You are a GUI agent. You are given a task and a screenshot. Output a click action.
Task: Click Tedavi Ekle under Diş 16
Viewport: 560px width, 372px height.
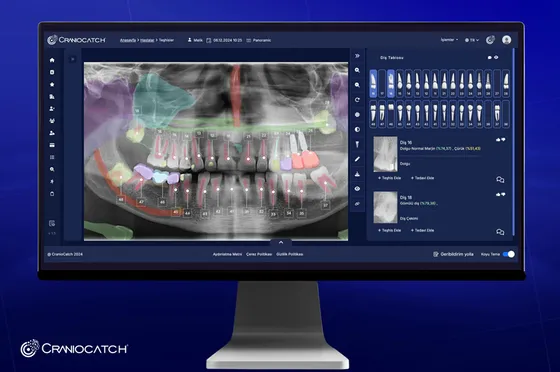tap(422, 178)
